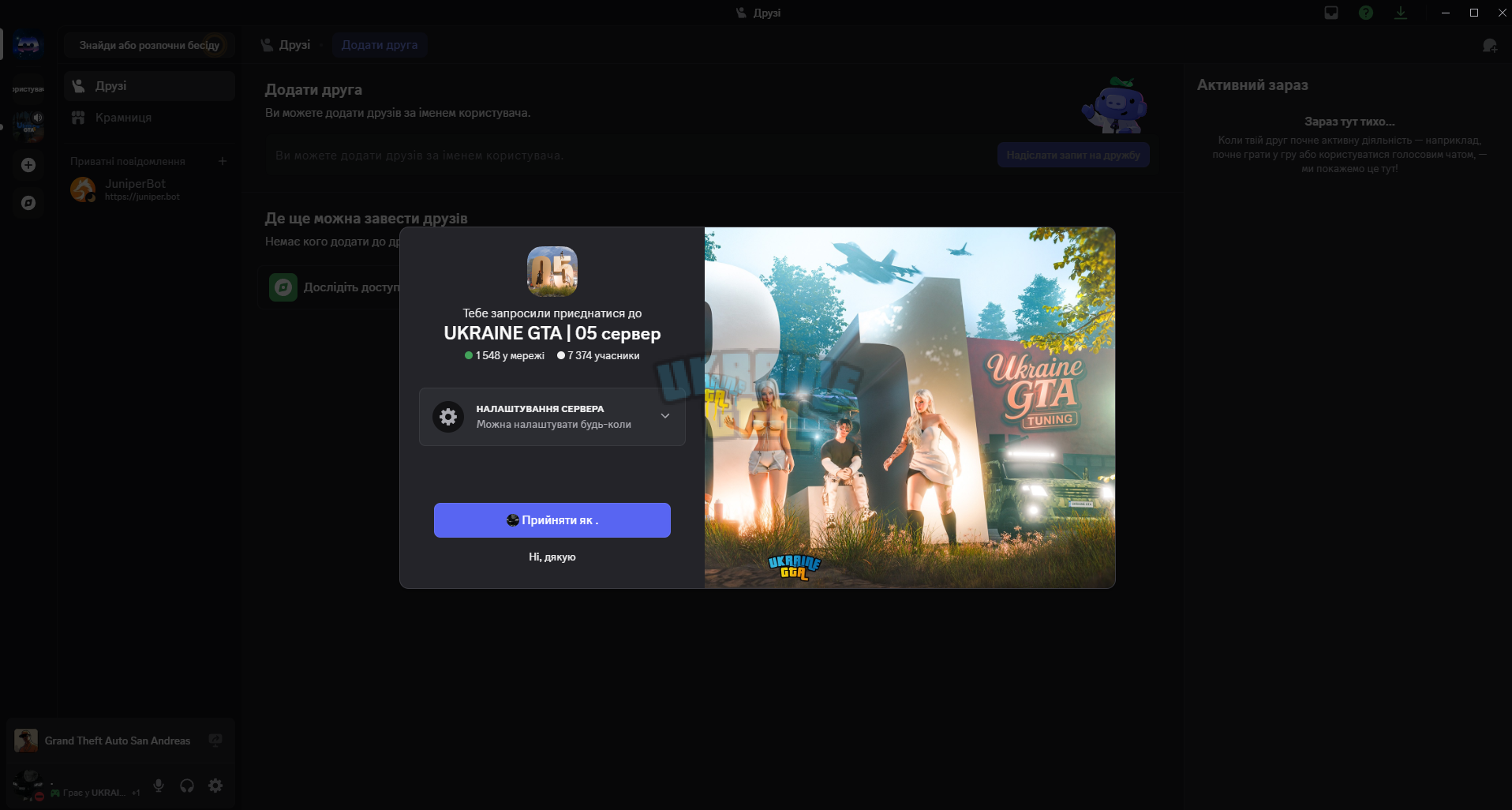Click the Ukraine GTA invite banner image
Screen dimensions: 1512x810
[x=910, y=407]
